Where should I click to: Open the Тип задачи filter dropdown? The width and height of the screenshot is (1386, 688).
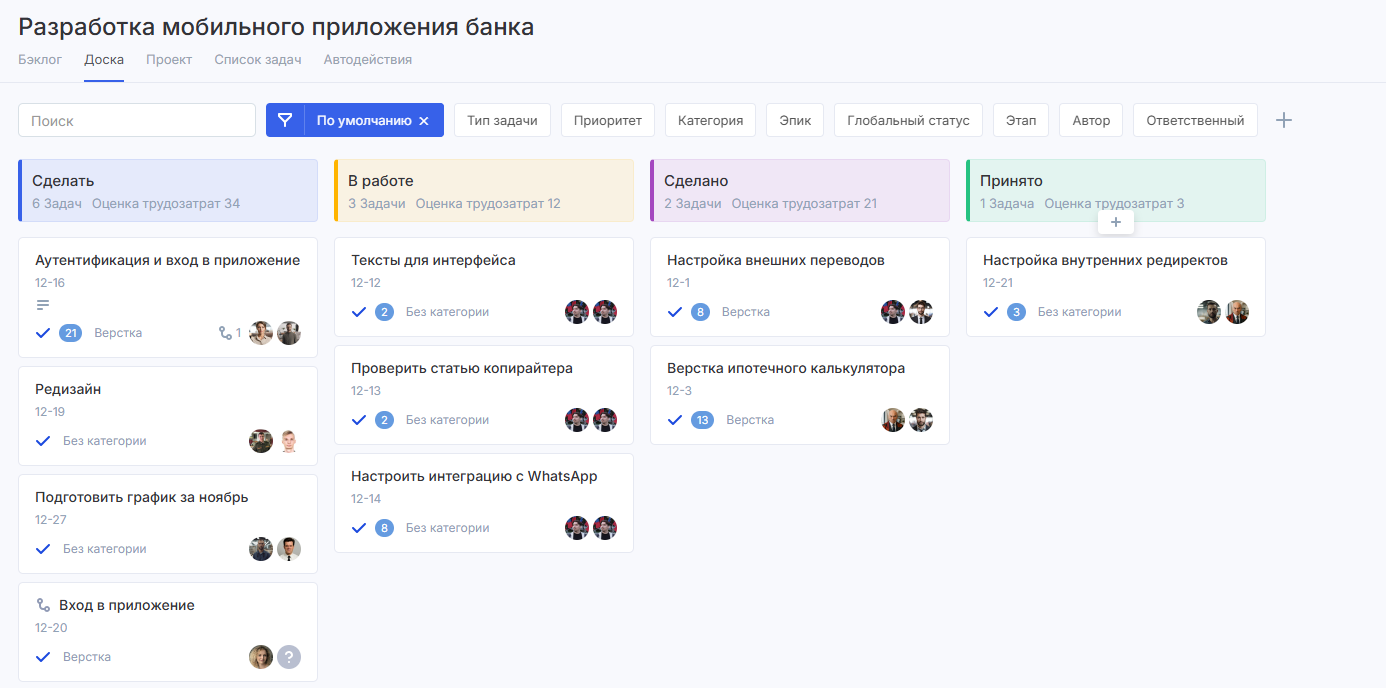pyautogui.click(x=502, y=120)
